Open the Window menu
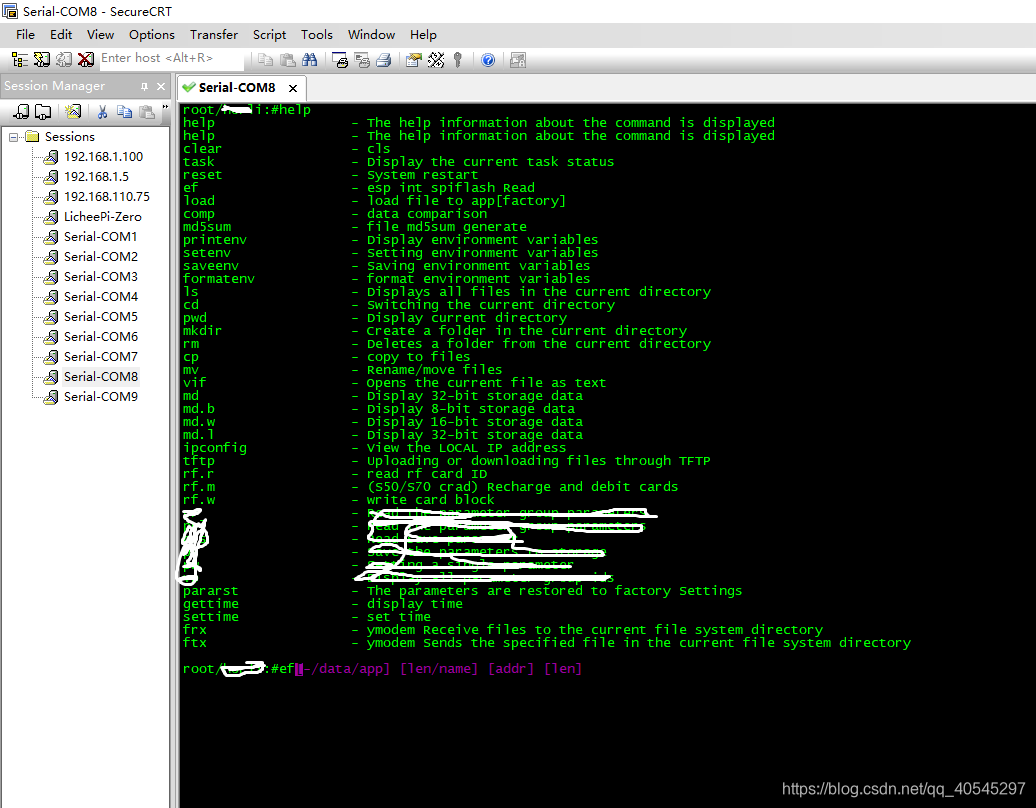Image resolution: width=1036 pixels, height=808 pixels. tap(371, 35)
